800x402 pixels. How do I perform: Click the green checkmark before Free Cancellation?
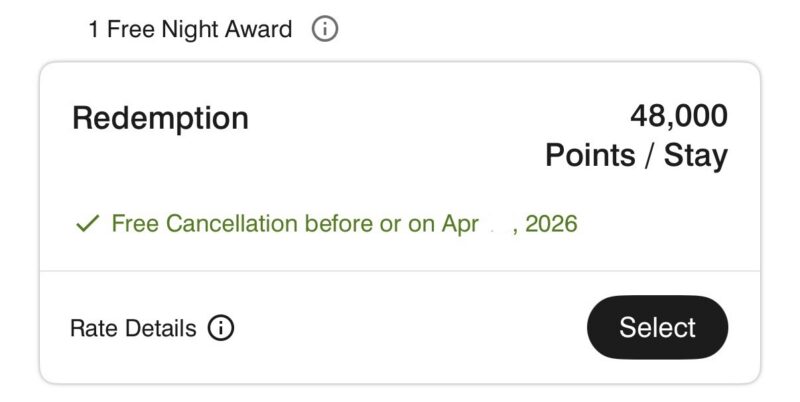[x=87, y=223]
